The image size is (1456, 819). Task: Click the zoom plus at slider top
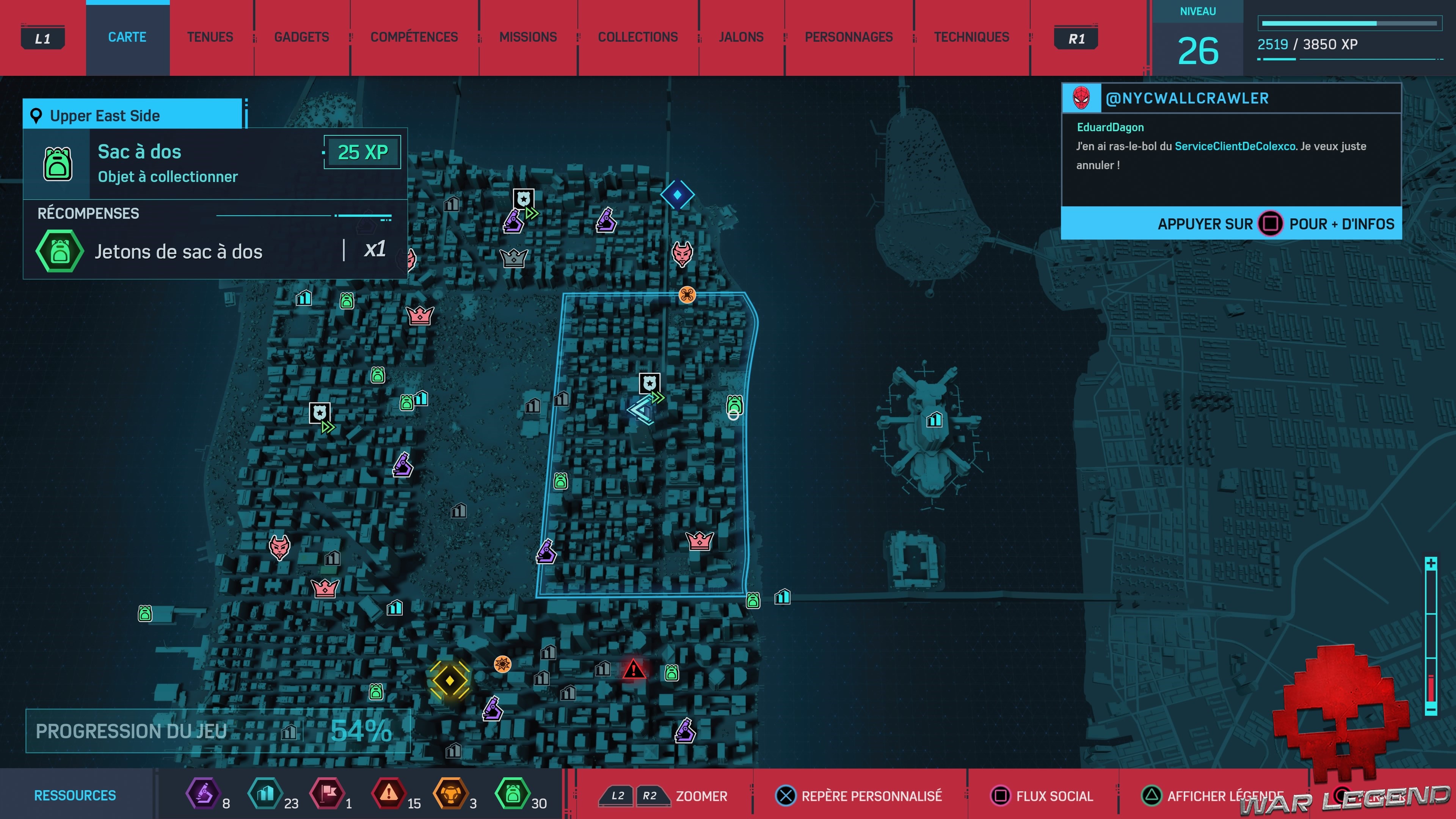[x=1431, y=563]
